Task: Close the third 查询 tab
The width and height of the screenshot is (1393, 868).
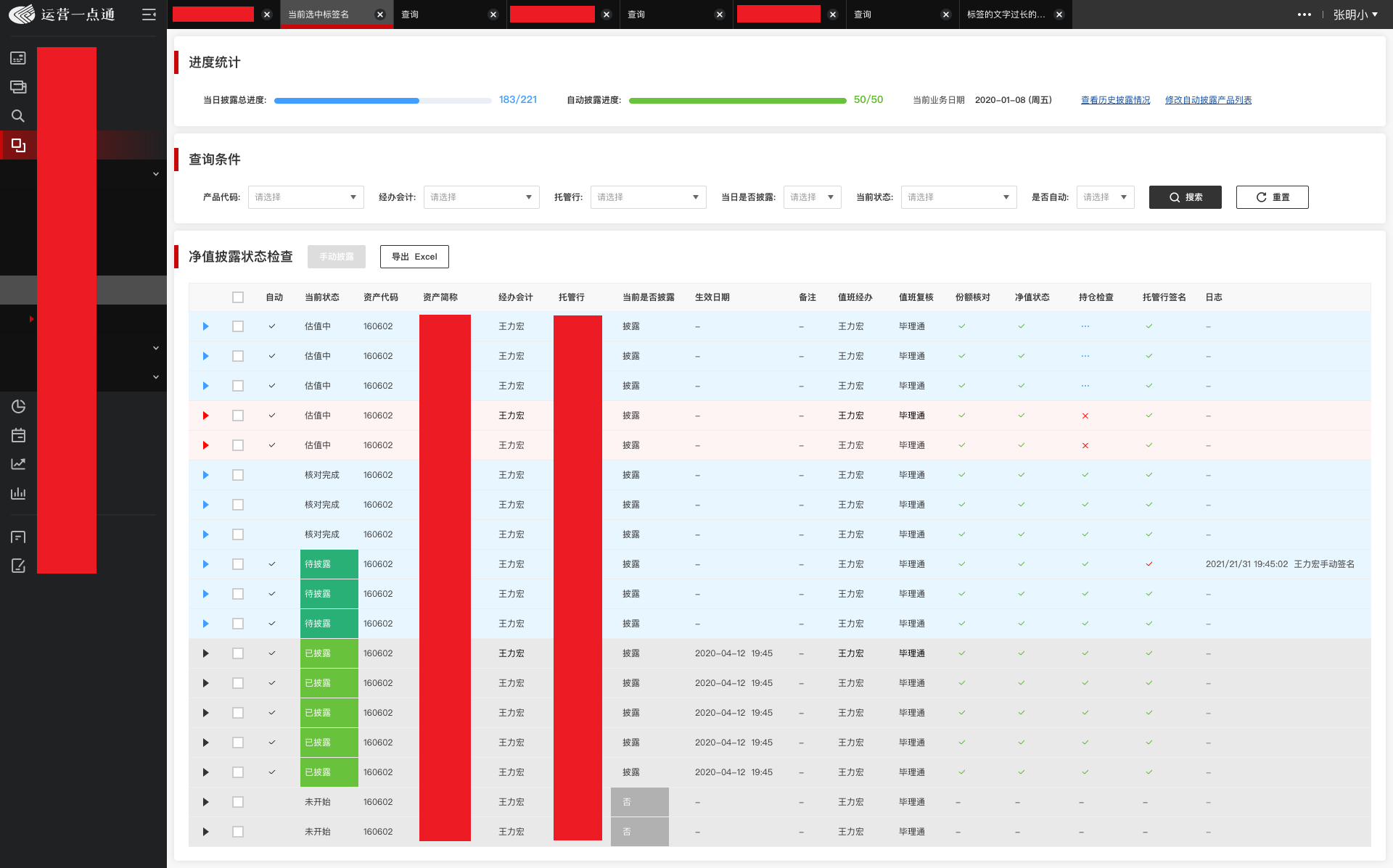Action: 946,15
